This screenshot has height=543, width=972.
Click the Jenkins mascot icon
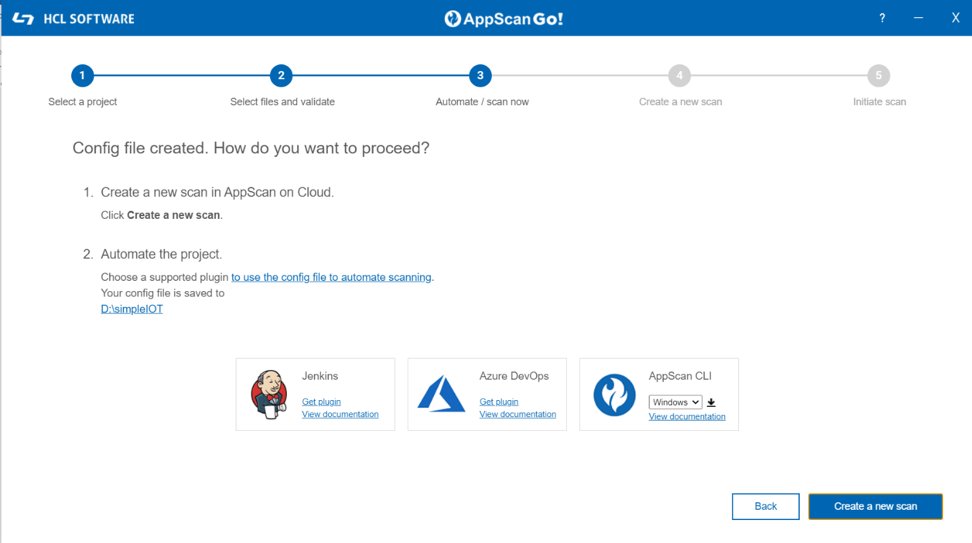[268, 394]
